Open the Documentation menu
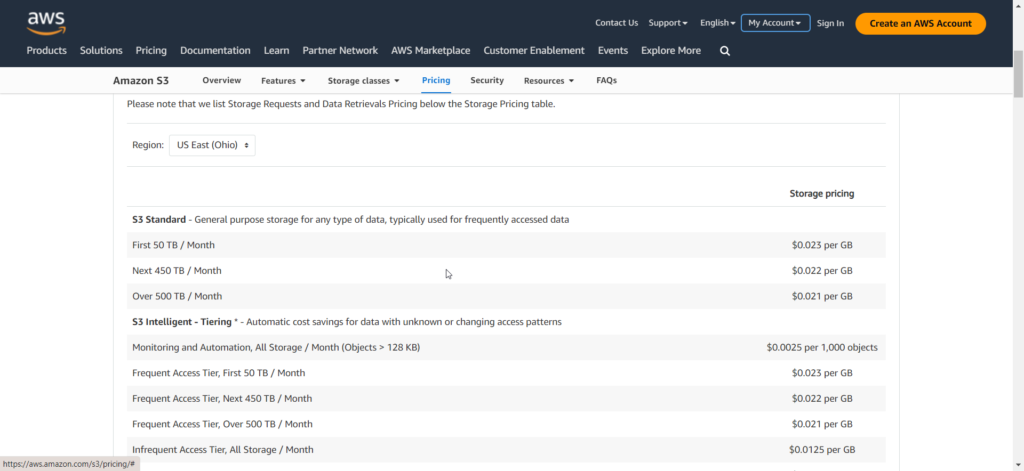Image resolution: width=1024 pixels, height=471 pixels. pyautogui.click(x=215, y=50)
